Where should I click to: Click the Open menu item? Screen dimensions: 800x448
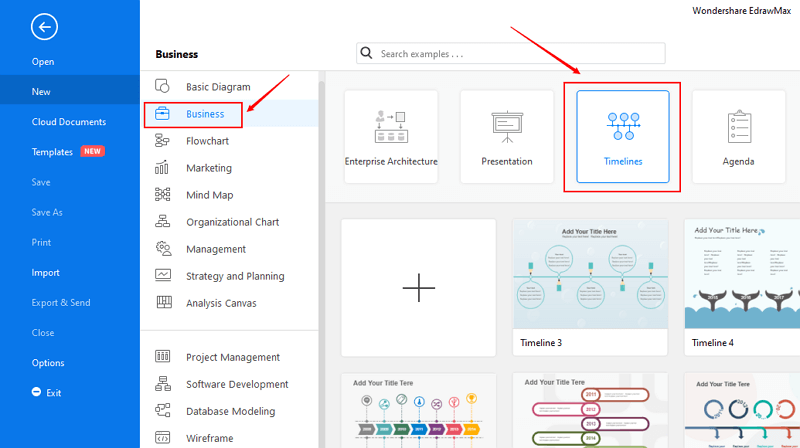[43, 62]
